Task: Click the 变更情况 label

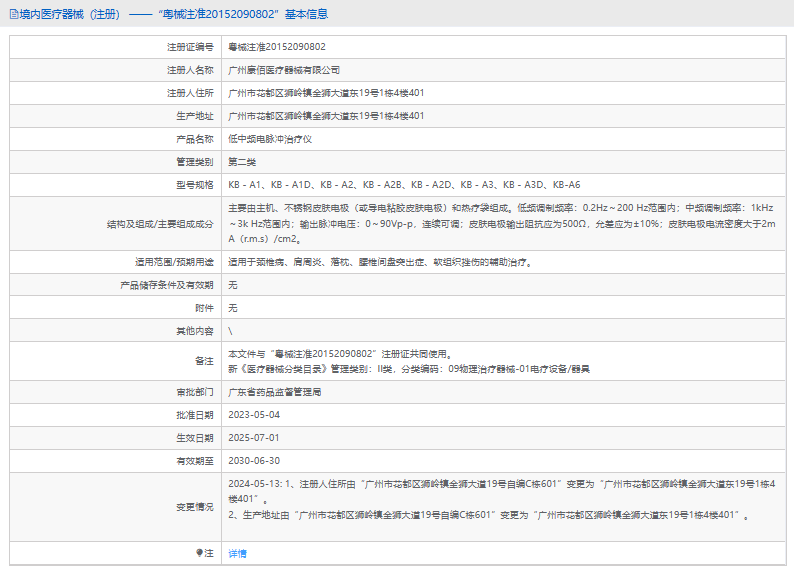Action: [x=195, y=507]
